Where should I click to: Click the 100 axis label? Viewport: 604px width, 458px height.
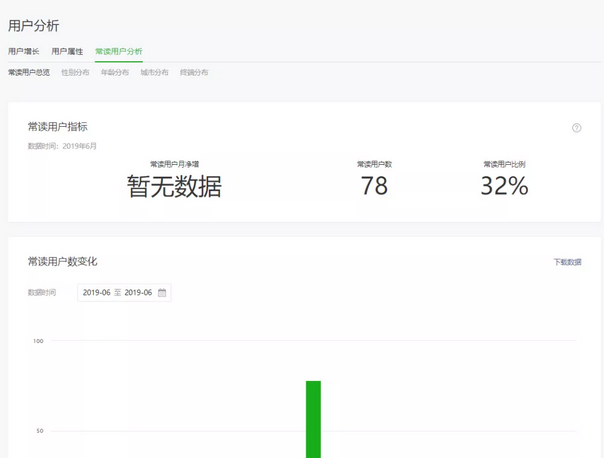(38, 341)
